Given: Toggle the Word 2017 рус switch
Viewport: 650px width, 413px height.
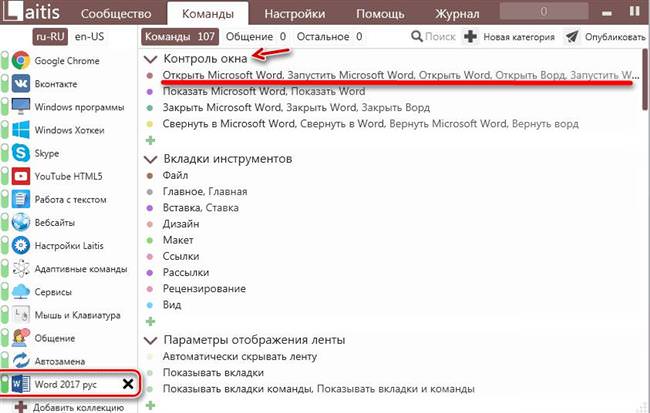Looking at the screenshot, I should pyautogui.click(x=5, y=384).
